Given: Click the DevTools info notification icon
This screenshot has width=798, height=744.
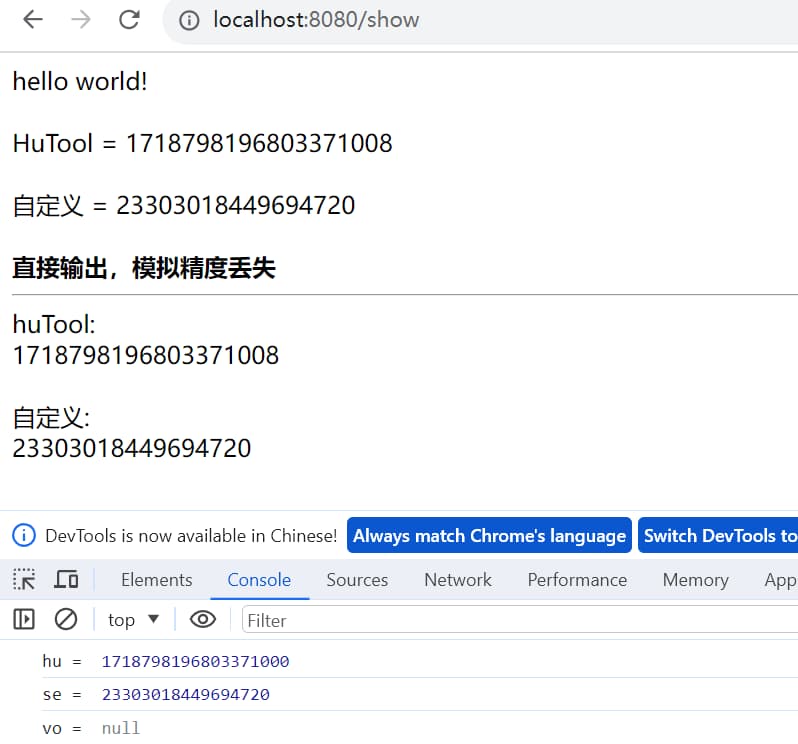Looking at the screenshot, I should pyautogui.click(x=24, y=535).
